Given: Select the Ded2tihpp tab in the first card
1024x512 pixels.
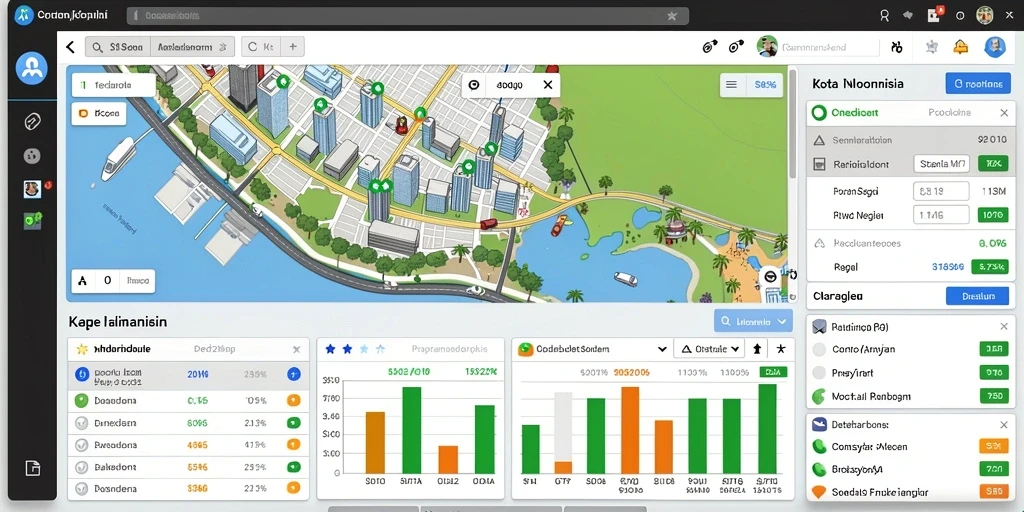Looking at the screenshot, I should [215, 349].
